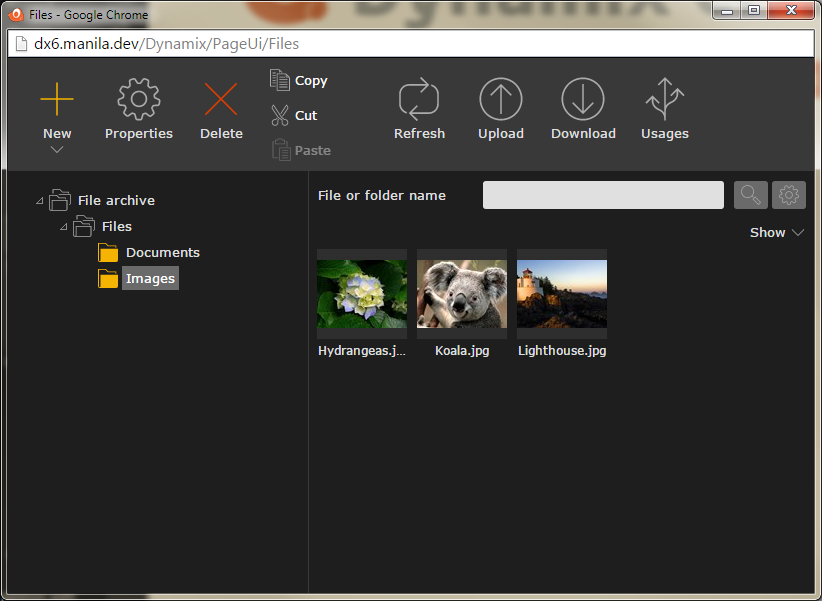Viewport: 822px width, 601px height.
Task: Refresh the file list
Action: click(x=419, y=100)
